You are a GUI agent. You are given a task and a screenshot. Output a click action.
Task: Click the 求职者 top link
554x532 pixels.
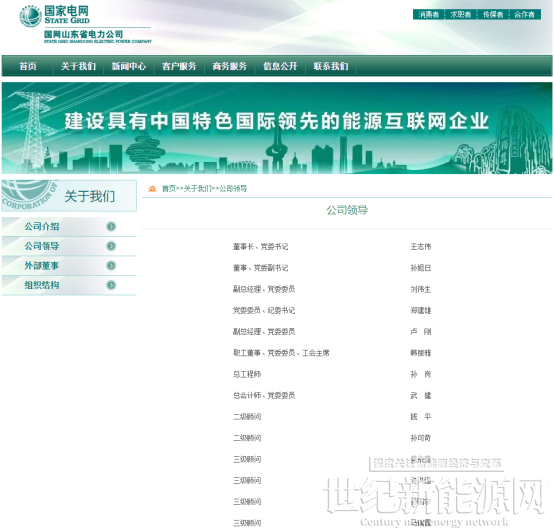[461, 14]
